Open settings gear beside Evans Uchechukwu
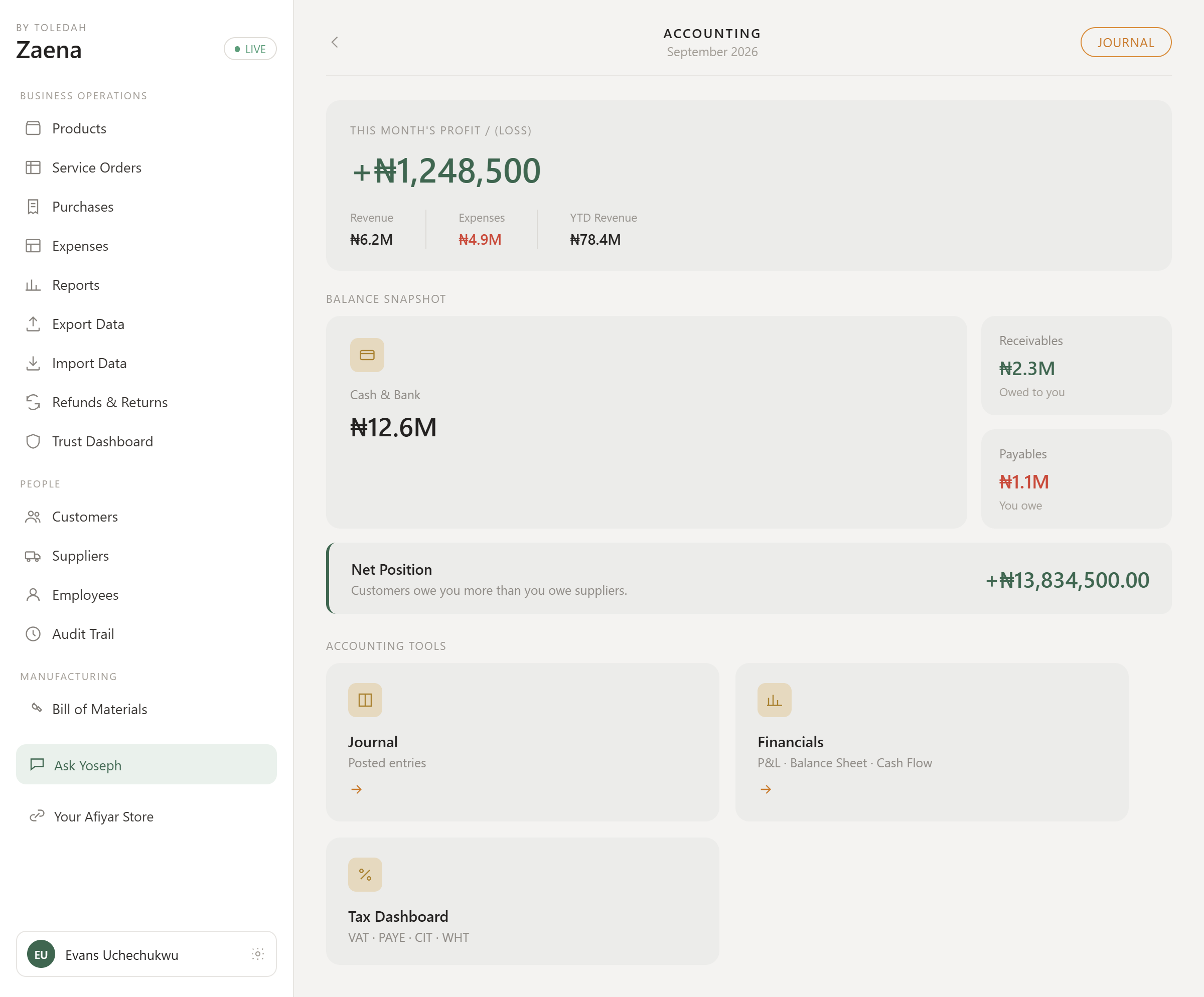 coord(257,954)
